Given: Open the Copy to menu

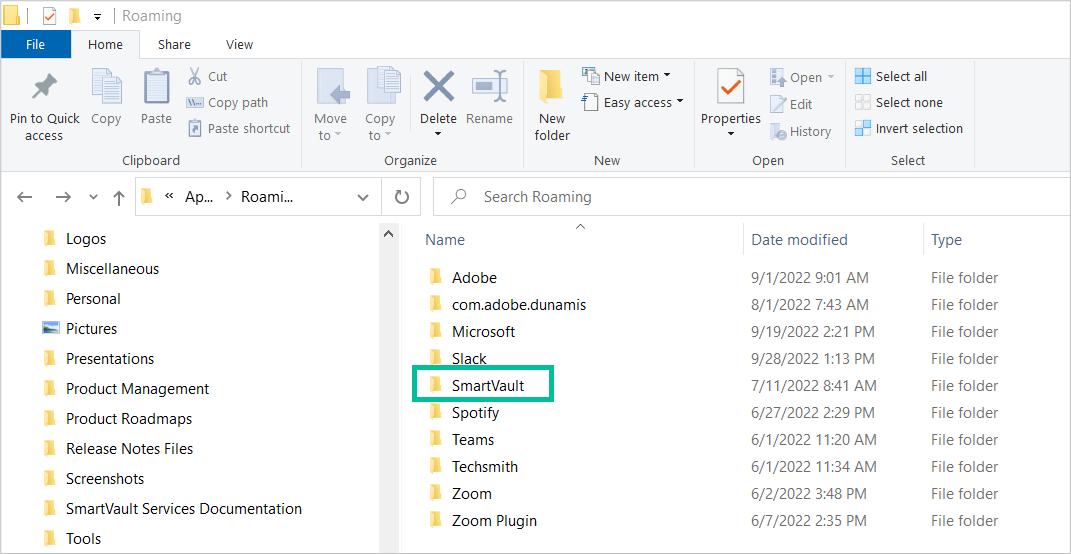Looking at the screenshot, I should tap(381, 105).
